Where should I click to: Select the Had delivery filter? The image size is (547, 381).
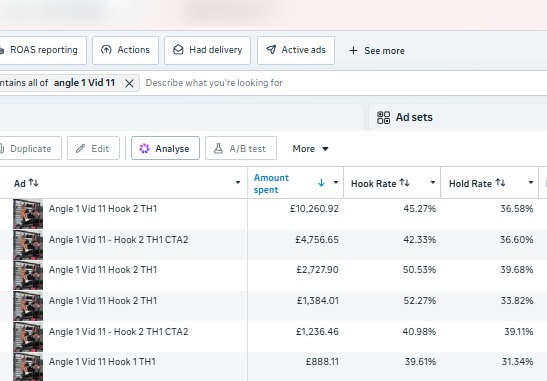pyautogui.click(x=208, y=50)
